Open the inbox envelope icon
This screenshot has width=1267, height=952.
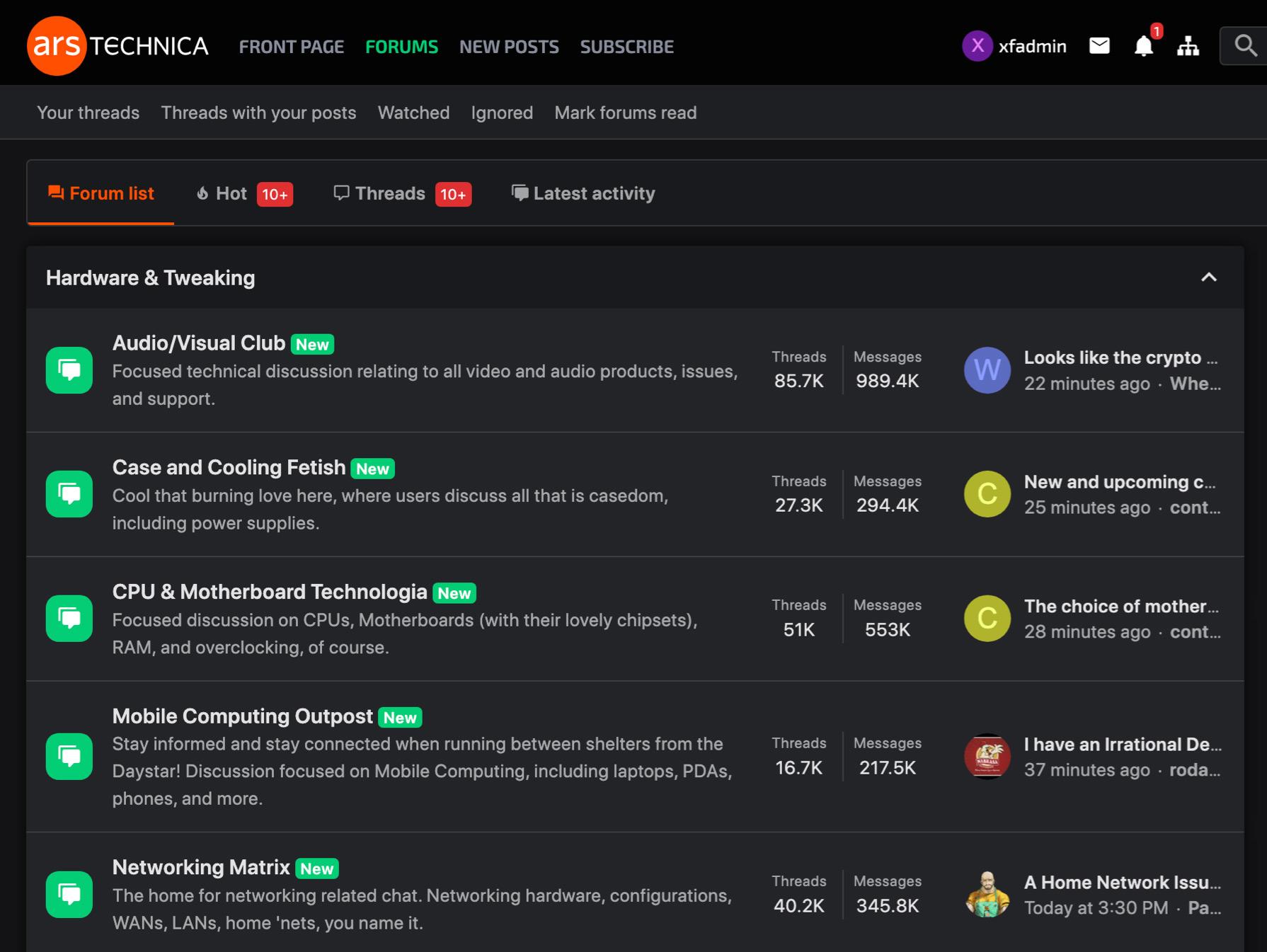coord(1099,45)
